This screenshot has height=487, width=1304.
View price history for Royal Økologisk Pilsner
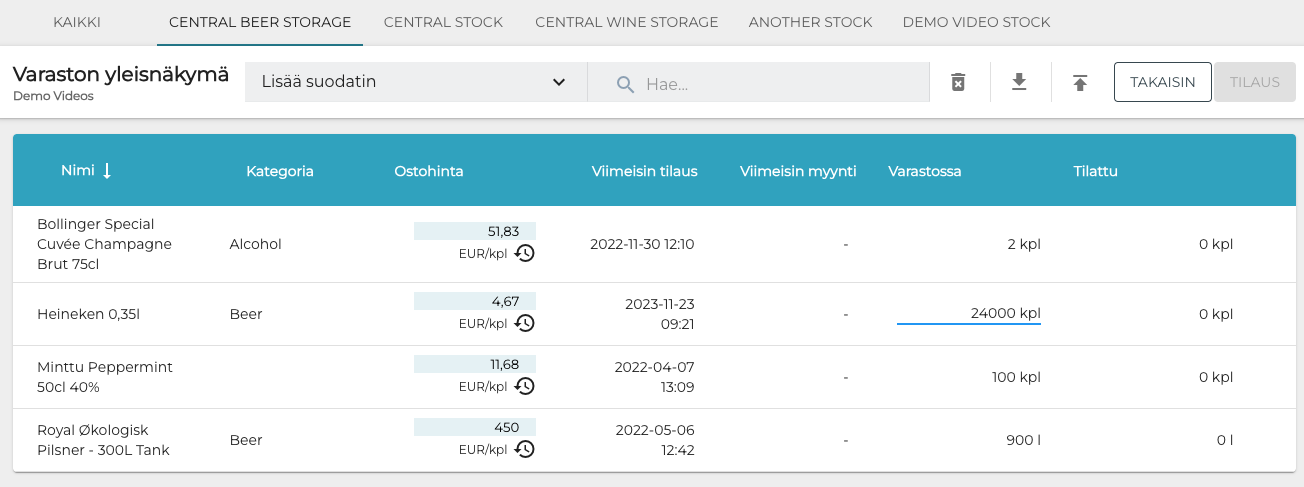pyautogui.click(x=525, y=449)
